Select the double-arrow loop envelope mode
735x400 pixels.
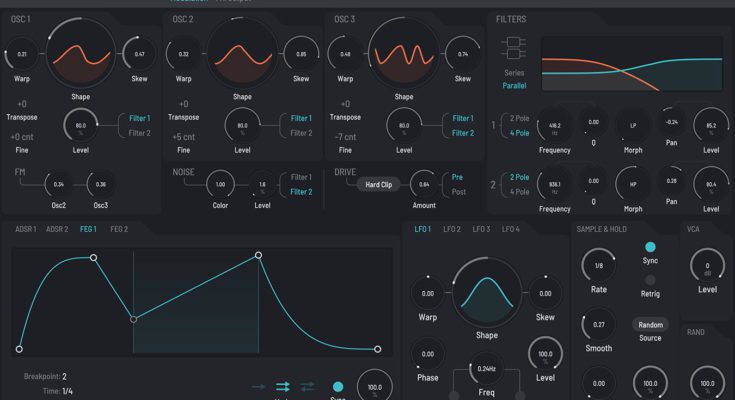[x=282, y=386]
